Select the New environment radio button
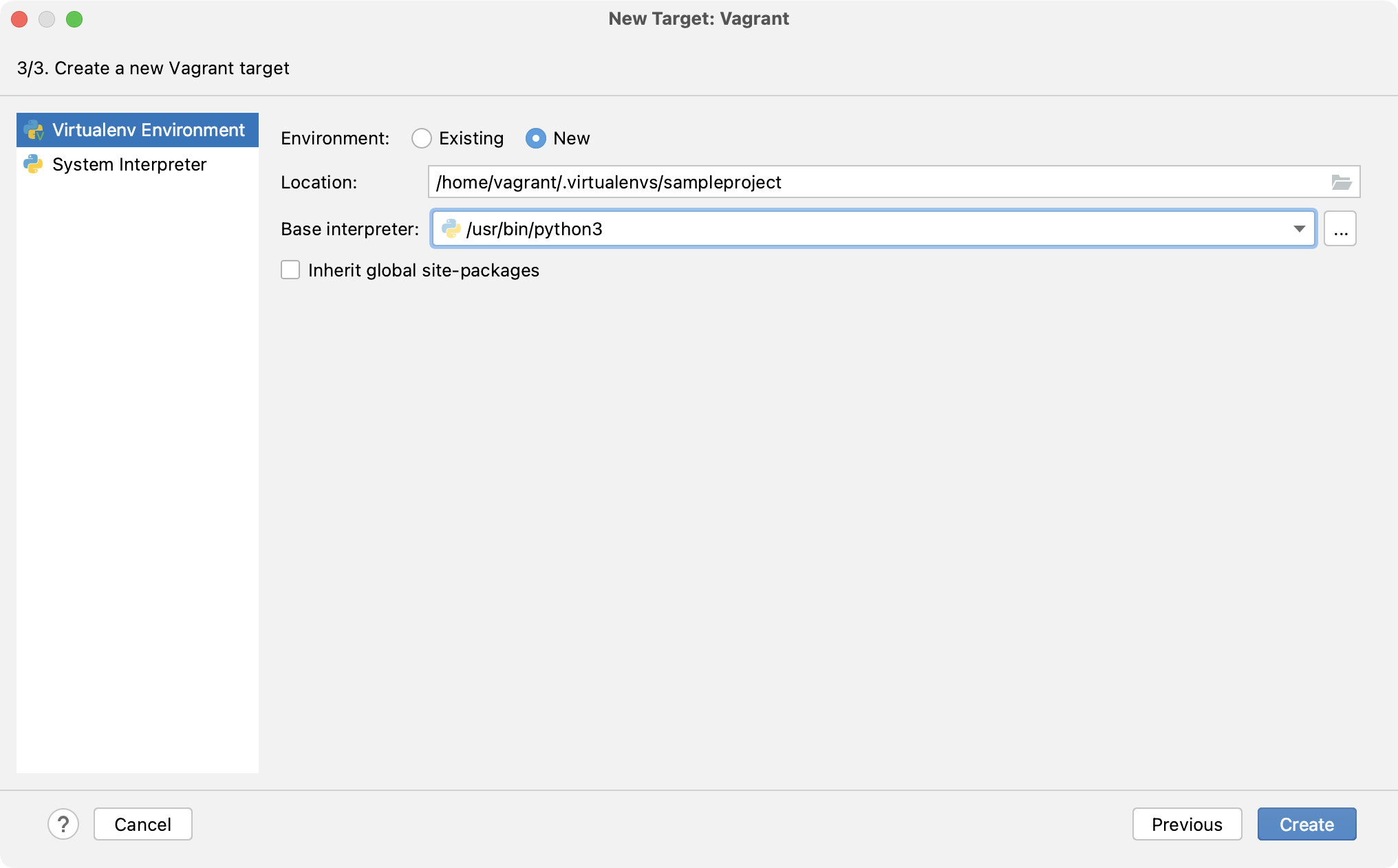This screenshot has height=868, width=1398. click(x=535, y=138)
